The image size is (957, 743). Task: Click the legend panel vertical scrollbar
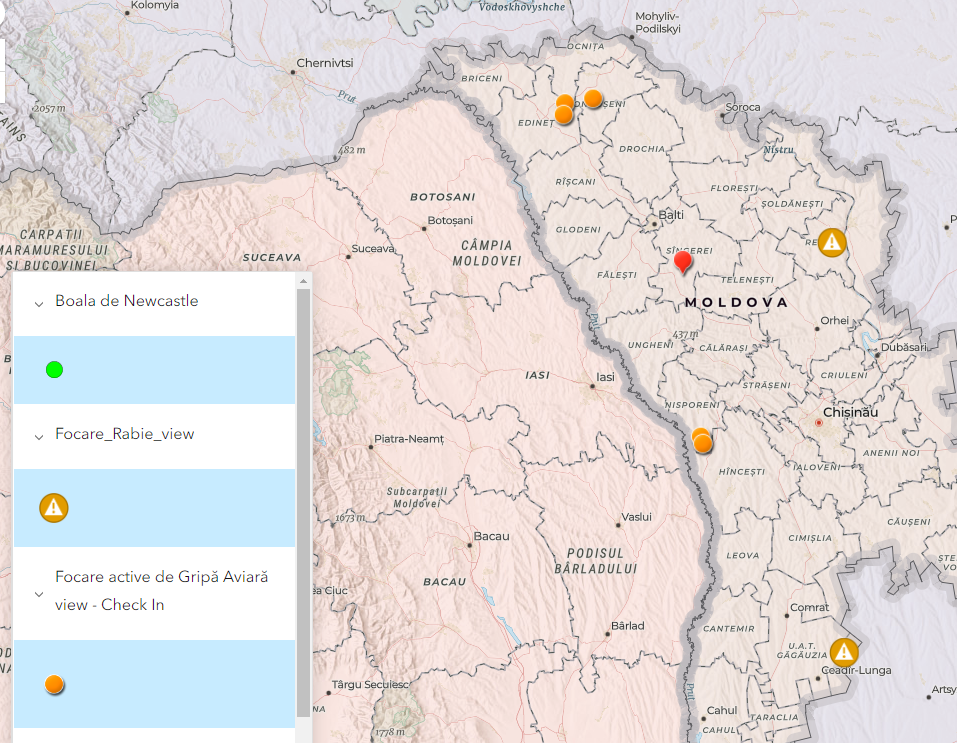(x=303, y=500)
